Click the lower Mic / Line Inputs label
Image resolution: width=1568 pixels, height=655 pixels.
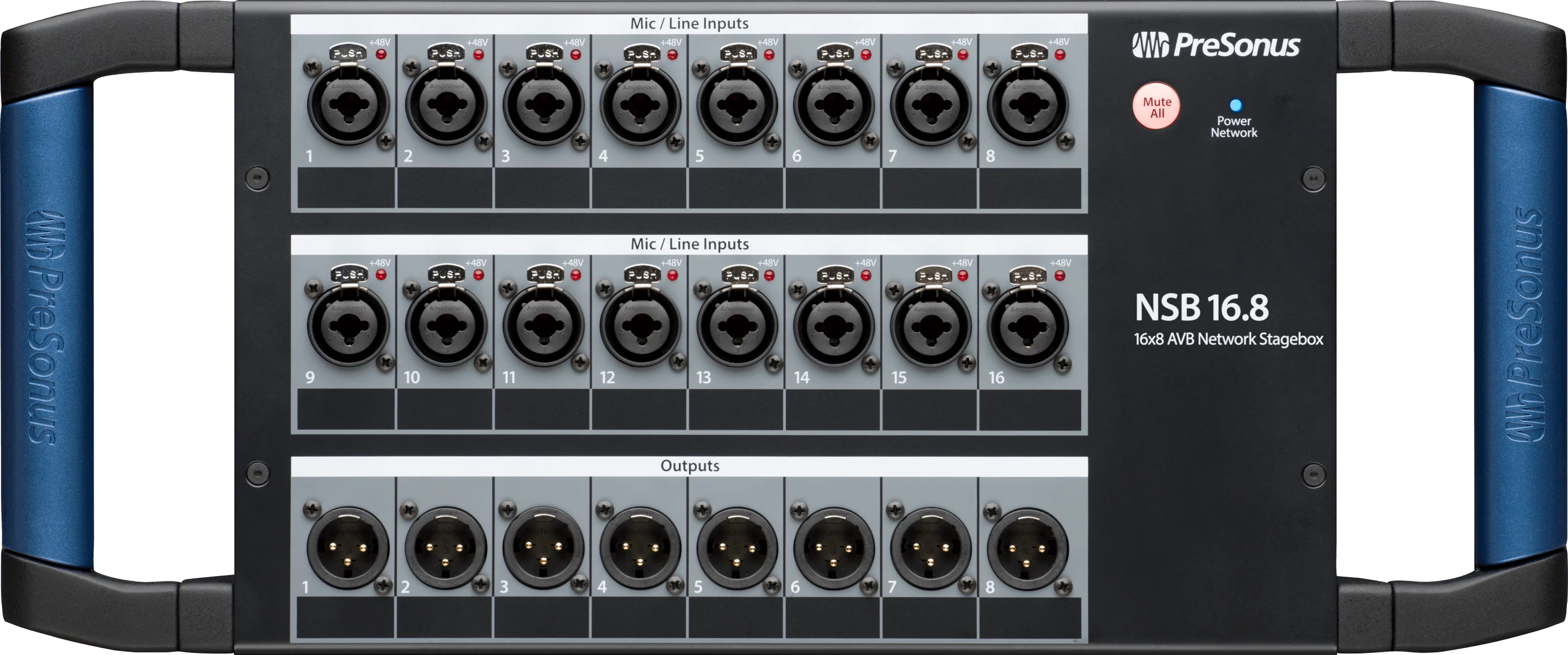pyautogui.click(x=690, y=245)
